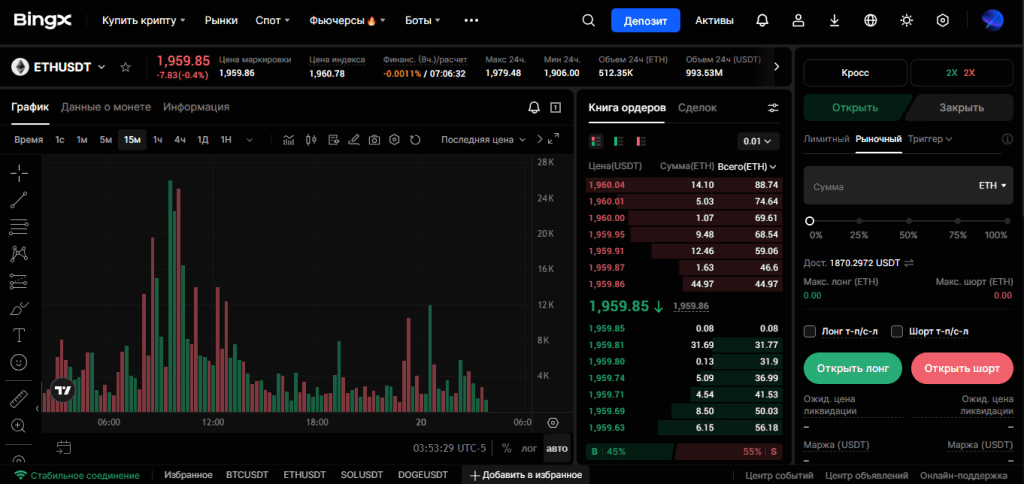Change the 0.01 price grouping dropdown
The image size is (1024, 484).
[x=758, y=140]
